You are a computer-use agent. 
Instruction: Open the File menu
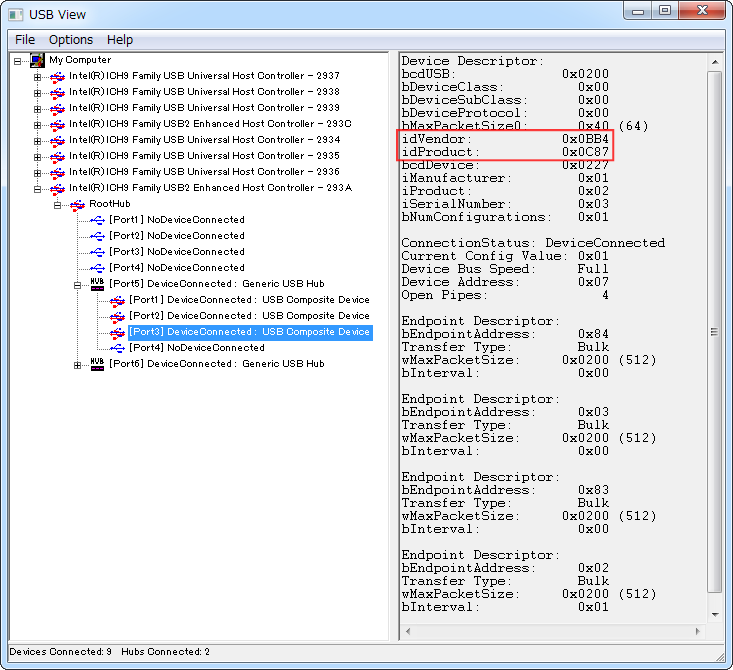click(x=25, y=40)
